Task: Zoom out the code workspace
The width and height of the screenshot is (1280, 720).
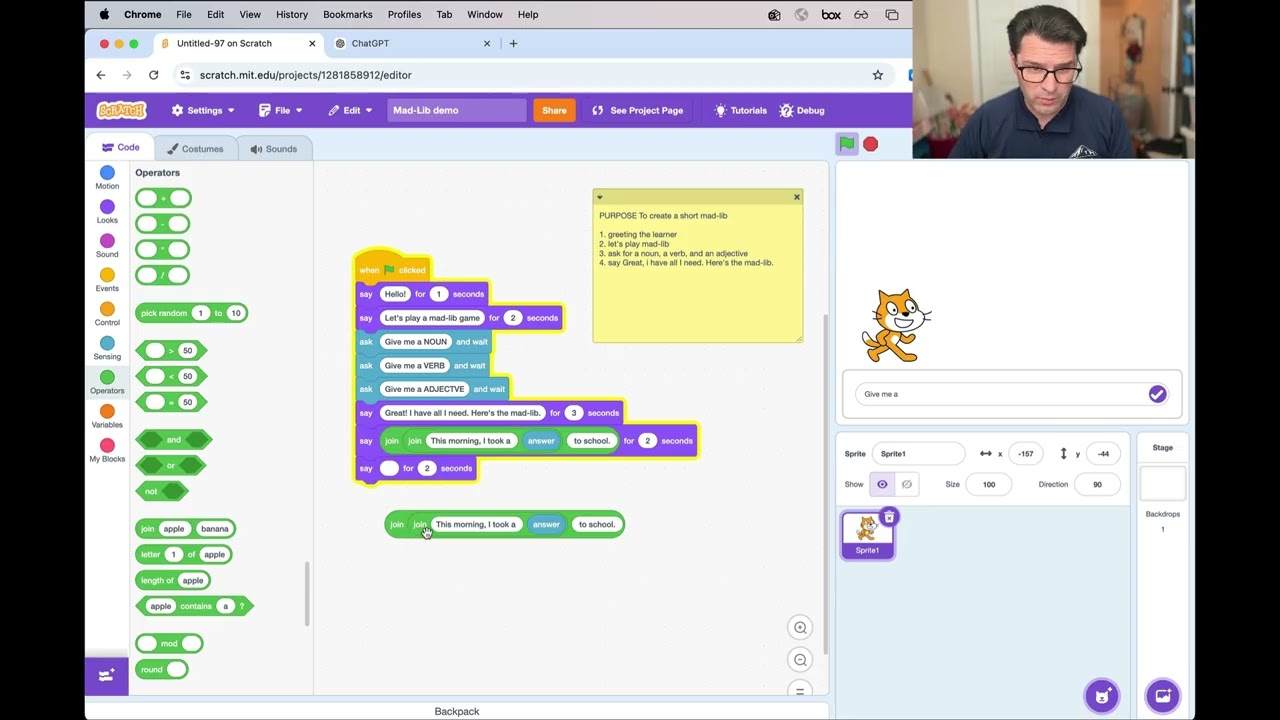Action: pyautogui.click(x=800, y=660)
